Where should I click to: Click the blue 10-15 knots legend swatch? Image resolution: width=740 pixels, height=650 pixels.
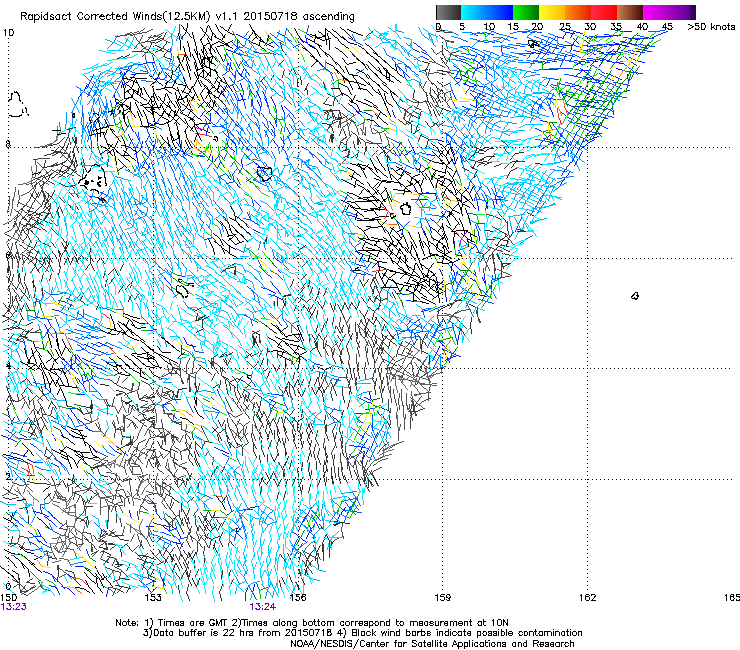[499, 12]
